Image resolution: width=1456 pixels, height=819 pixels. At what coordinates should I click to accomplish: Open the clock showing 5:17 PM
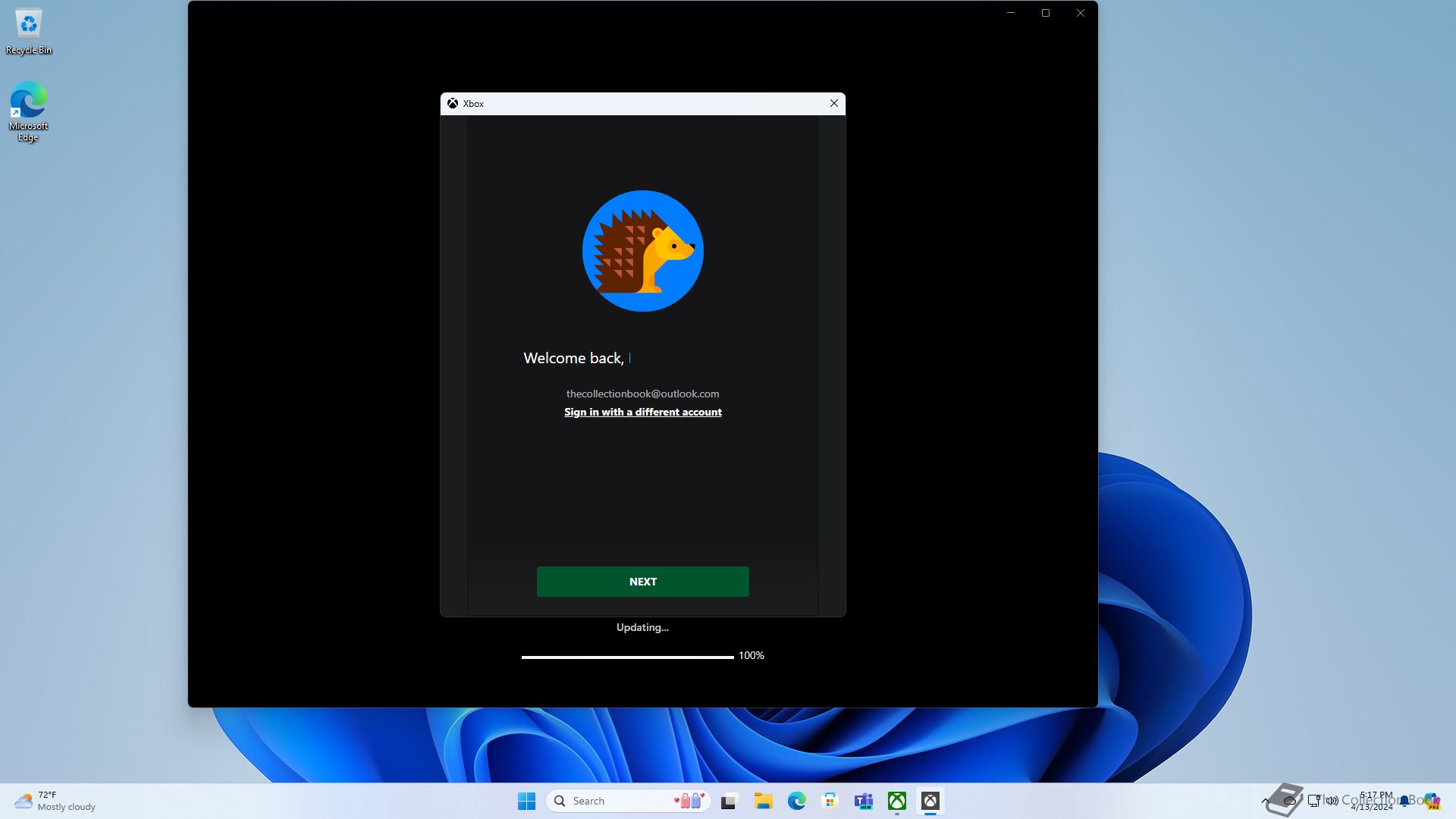(x=1373, y=801)
